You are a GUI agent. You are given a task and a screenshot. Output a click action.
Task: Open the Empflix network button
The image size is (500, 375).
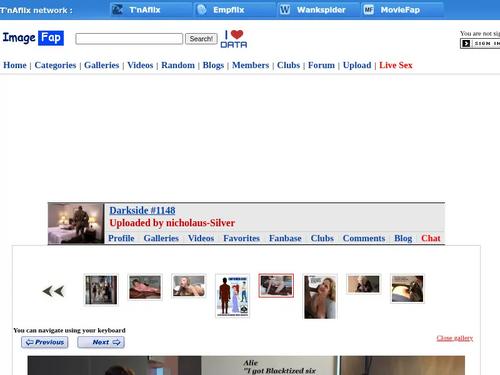pos(235,10)
